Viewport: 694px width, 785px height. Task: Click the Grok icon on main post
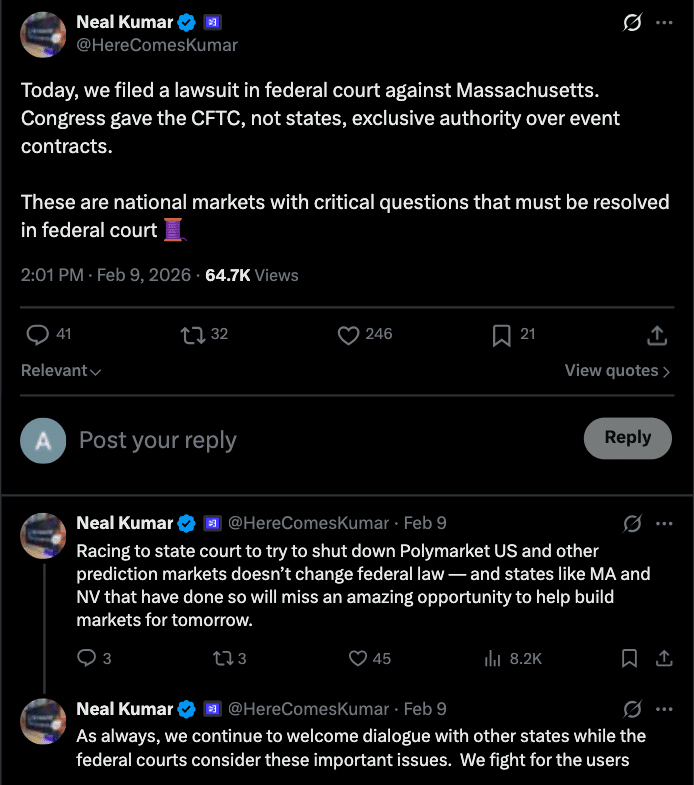tap(632, 22)
